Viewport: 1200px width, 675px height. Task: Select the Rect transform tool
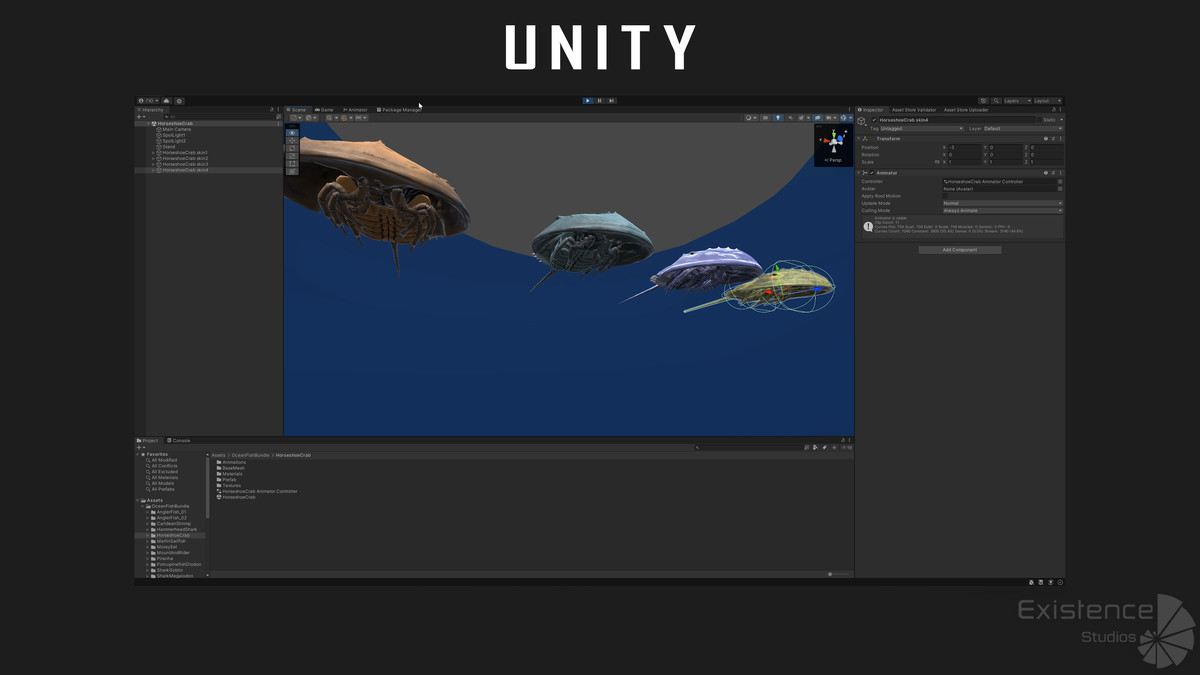coord(292,163)
